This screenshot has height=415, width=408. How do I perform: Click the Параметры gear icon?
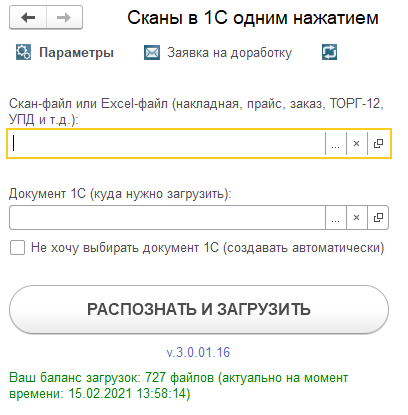tap(23, 52)
